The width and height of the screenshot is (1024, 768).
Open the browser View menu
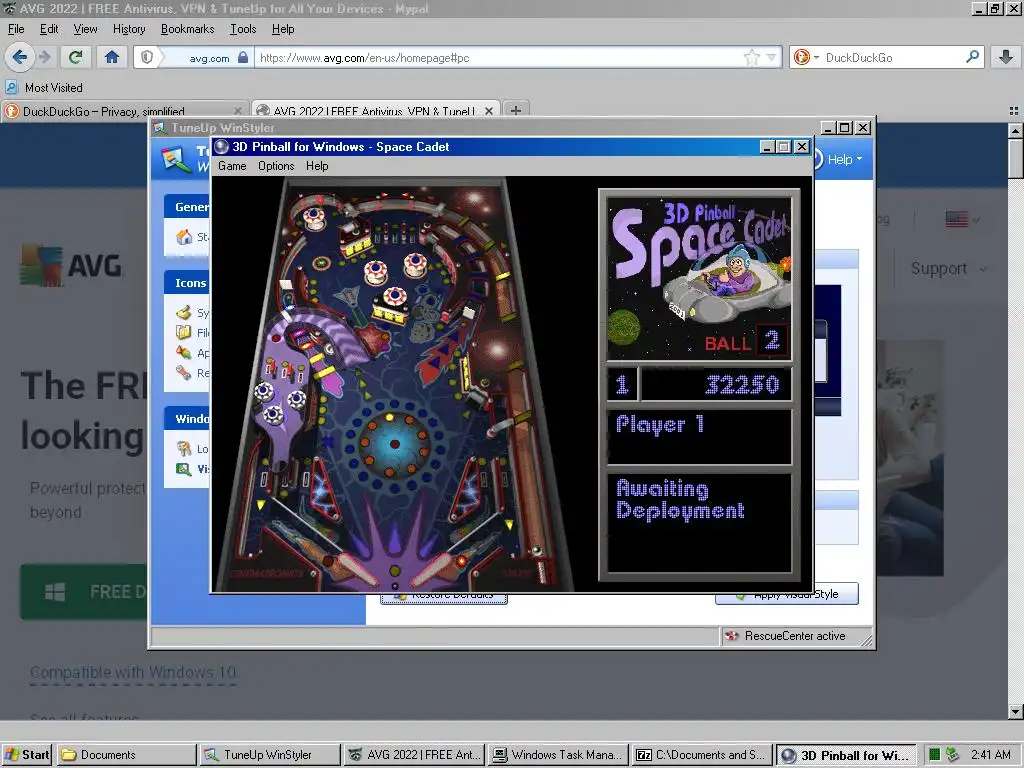pos(85,29)
